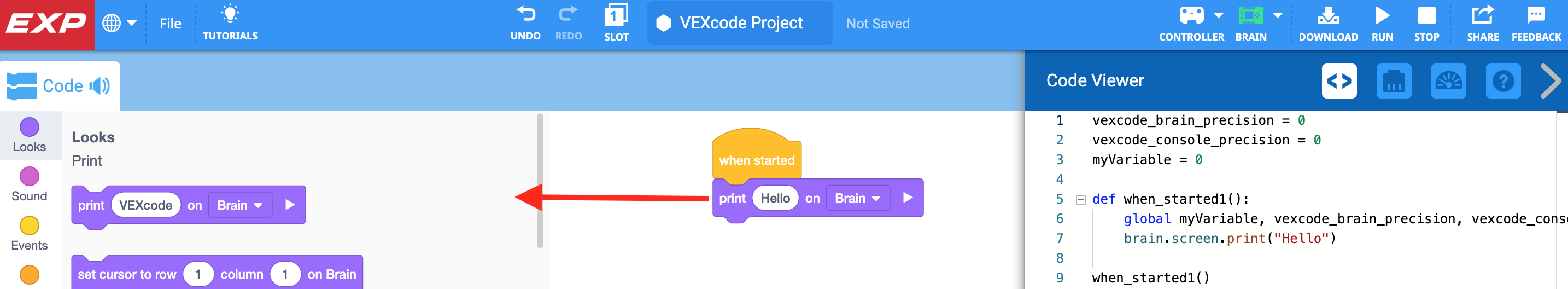Screen dimensions: 1568x289
Task: Click the Undo arrow icon
Action: 525,15
